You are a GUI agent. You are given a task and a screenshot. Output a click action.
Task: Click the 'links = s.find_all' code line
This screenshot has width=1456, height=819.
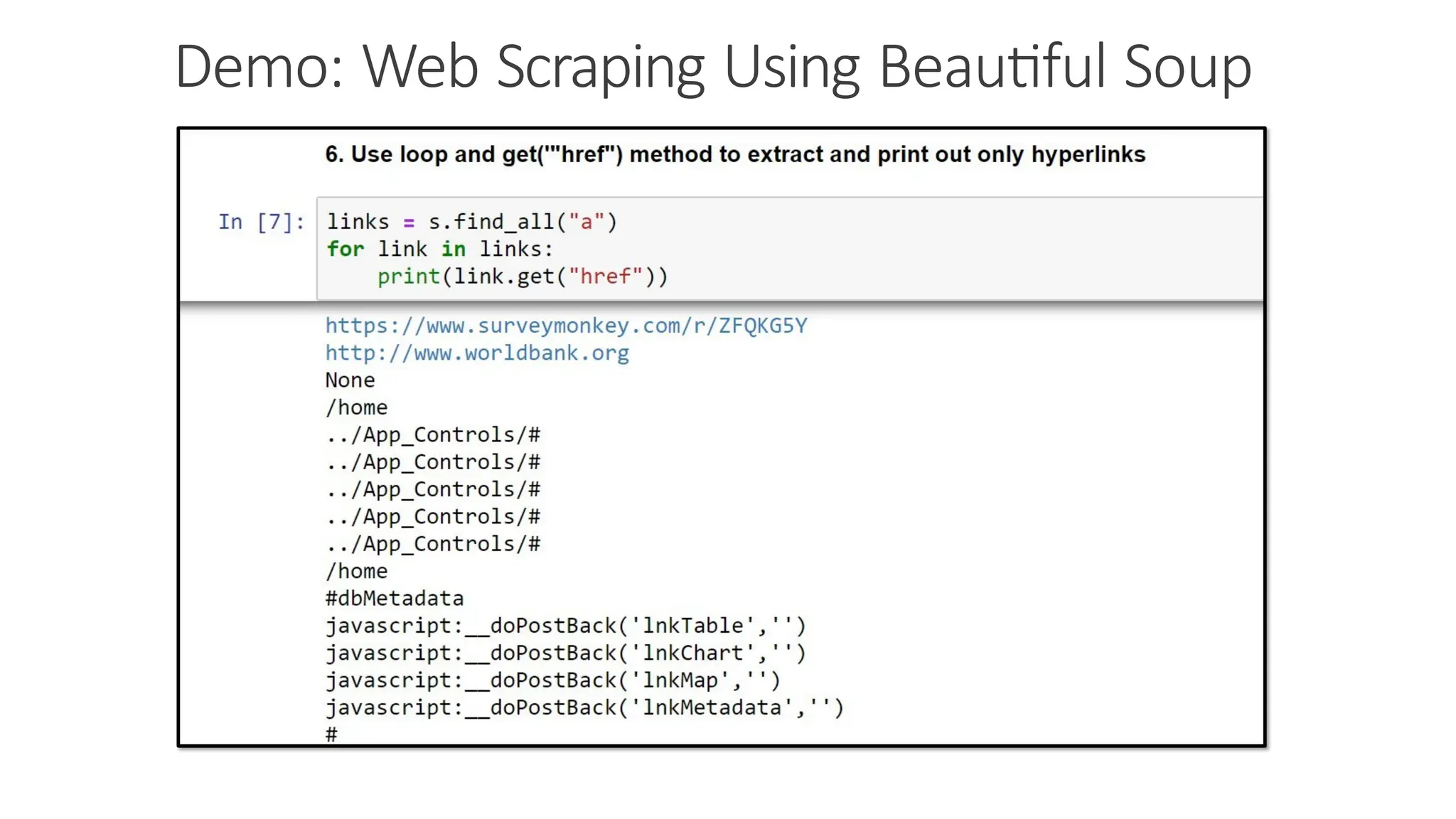[471, 222]
